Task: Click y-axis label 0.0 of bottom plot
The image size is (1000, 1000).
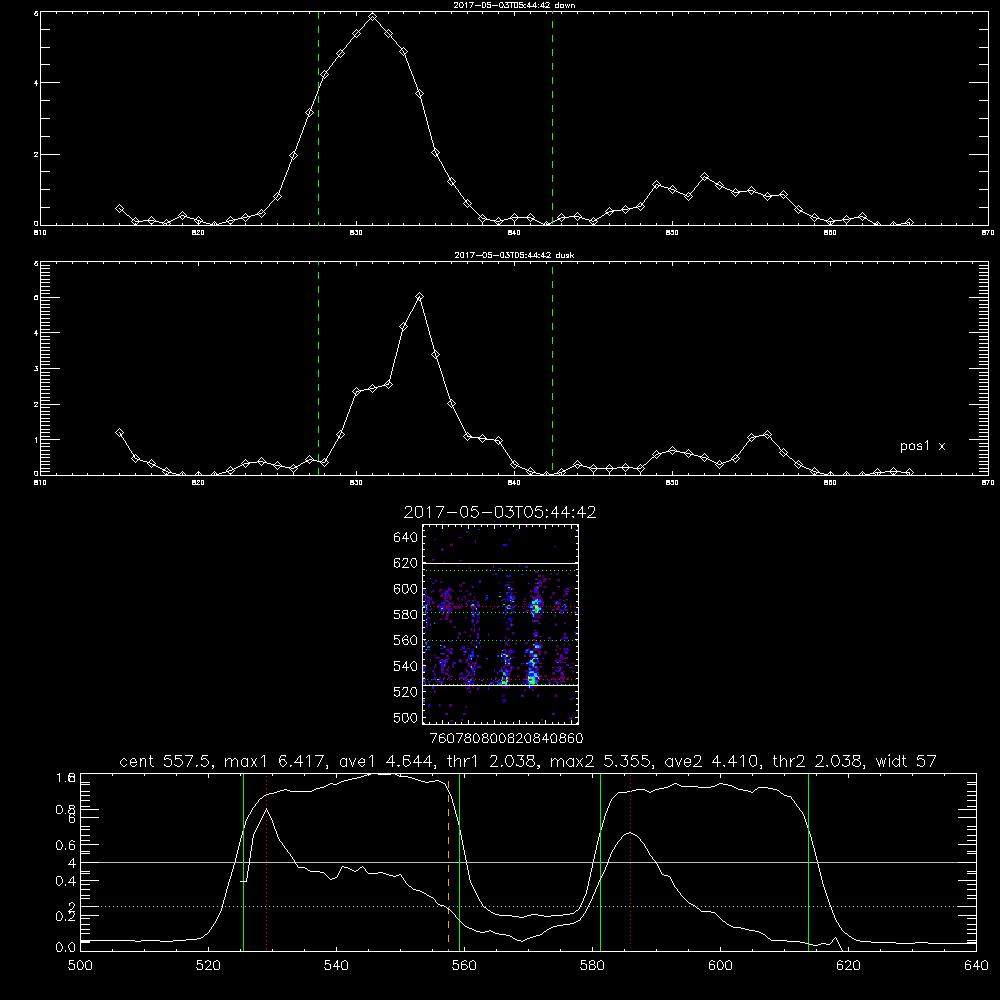Action: coord(65,948)
